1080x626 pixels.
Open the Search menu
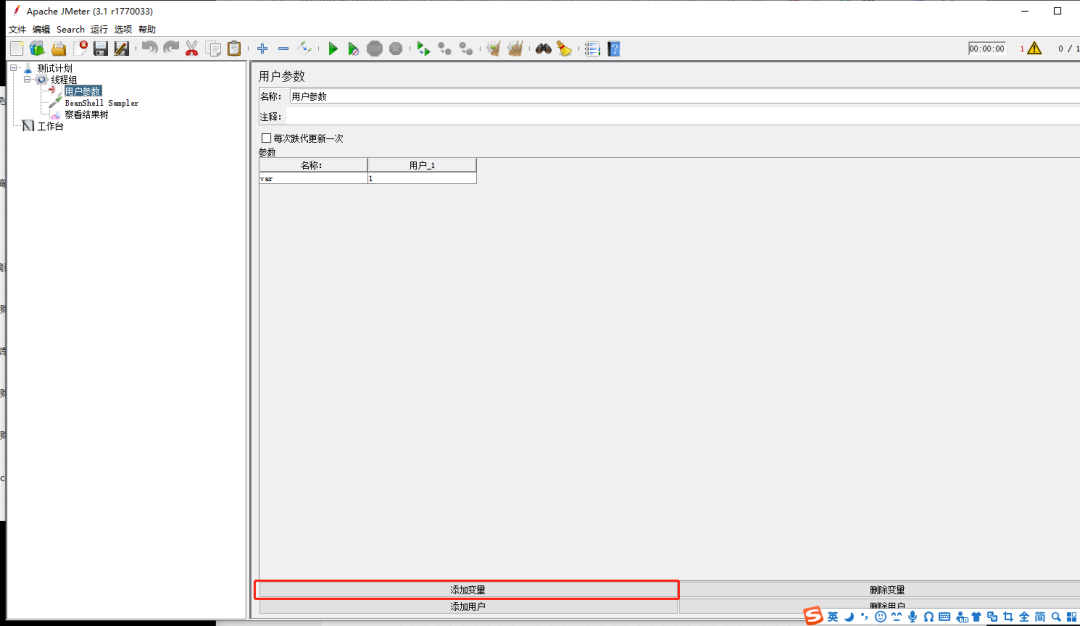tap(70, 29)
